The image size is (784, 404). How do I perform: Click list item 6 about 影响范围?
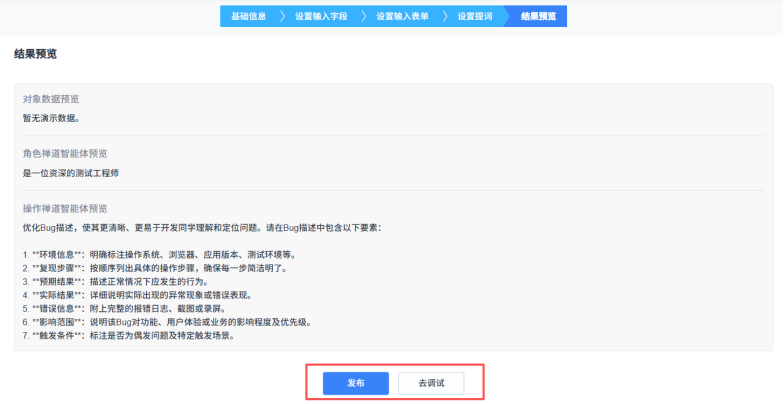(x=168, y=322)
